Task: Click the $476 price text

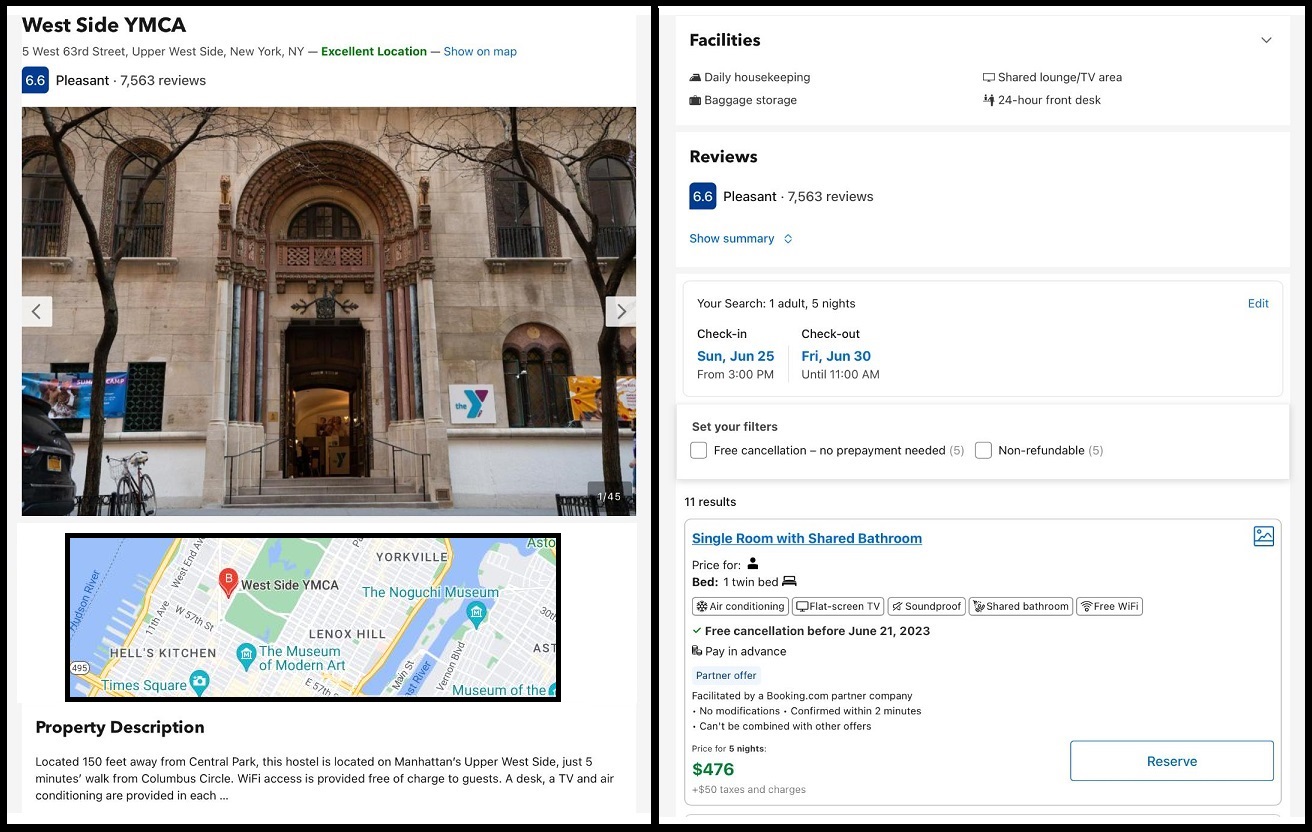Action: [713, 769]
